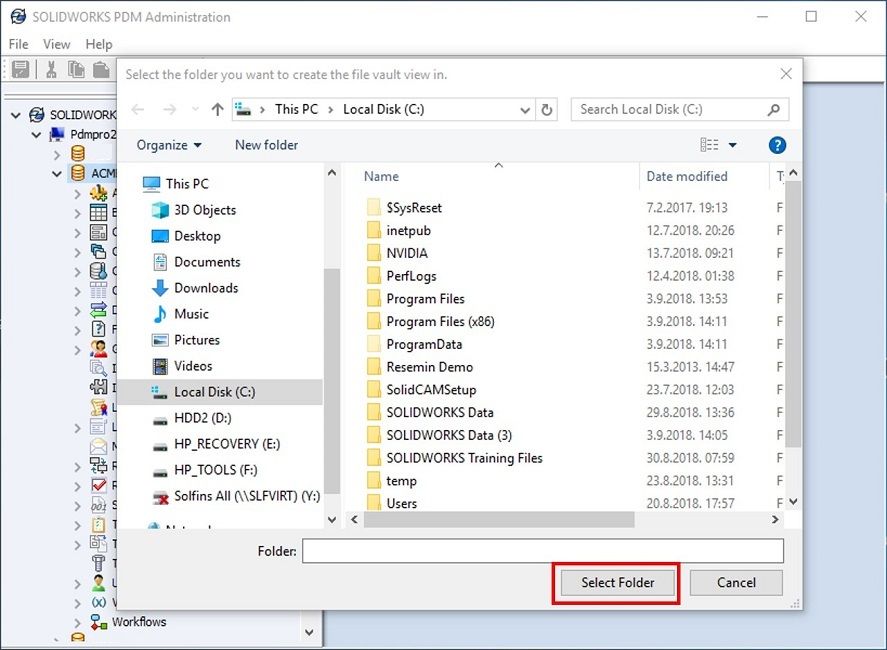The height and width of the screenshot is (650, 887).
Task: Open the File menu
Action: (19, 44)
